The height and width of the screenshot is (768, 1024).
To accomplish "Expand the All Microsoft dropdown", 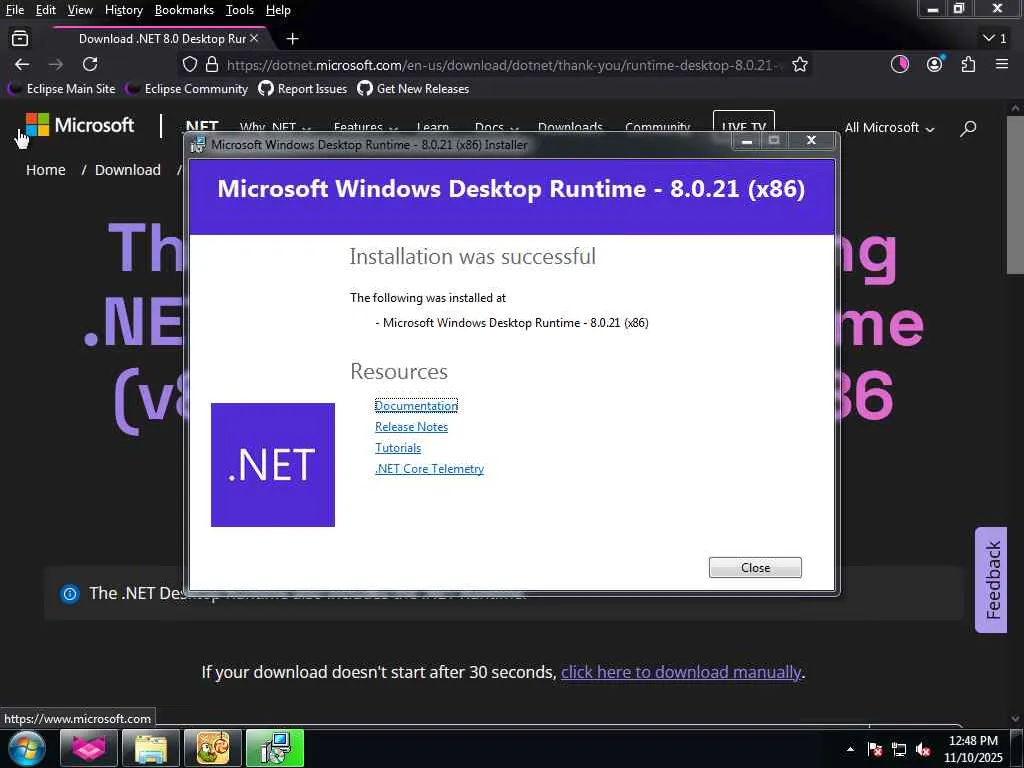I will coord(889,128).
